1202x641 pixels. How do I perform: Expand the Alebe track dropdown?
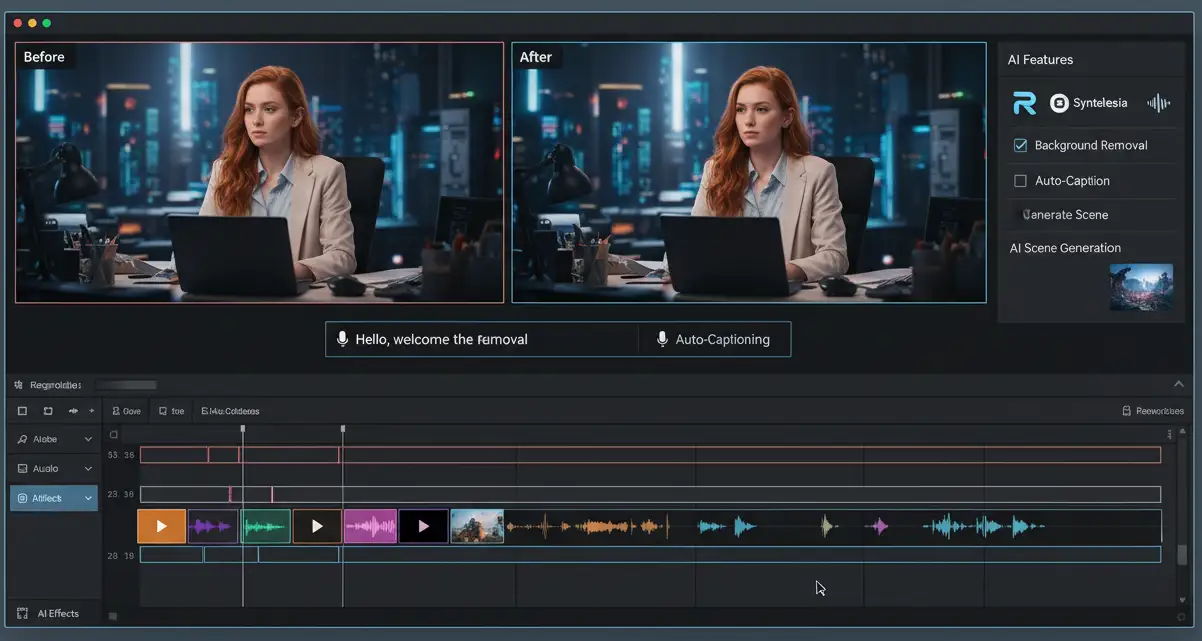(87, 438)
